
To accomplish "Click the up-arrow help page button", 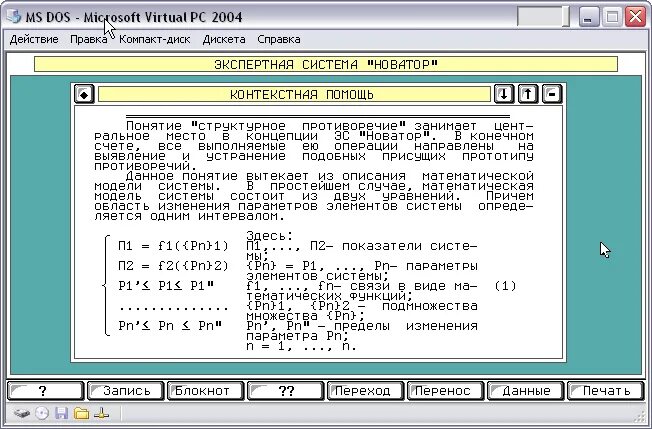I will click(x=528, y=94).
